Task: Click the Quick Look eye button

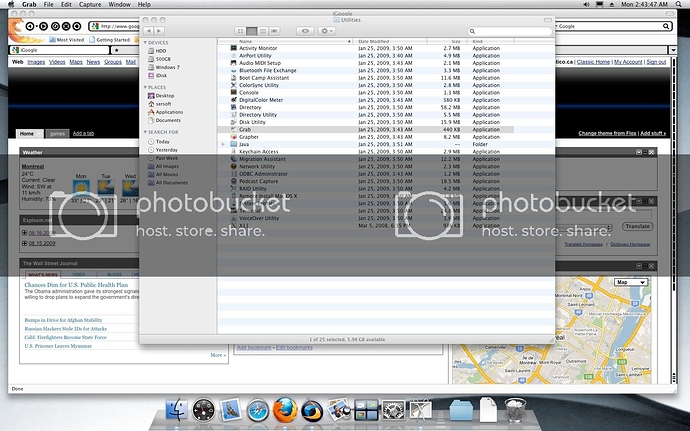Action: click(305, 31)
